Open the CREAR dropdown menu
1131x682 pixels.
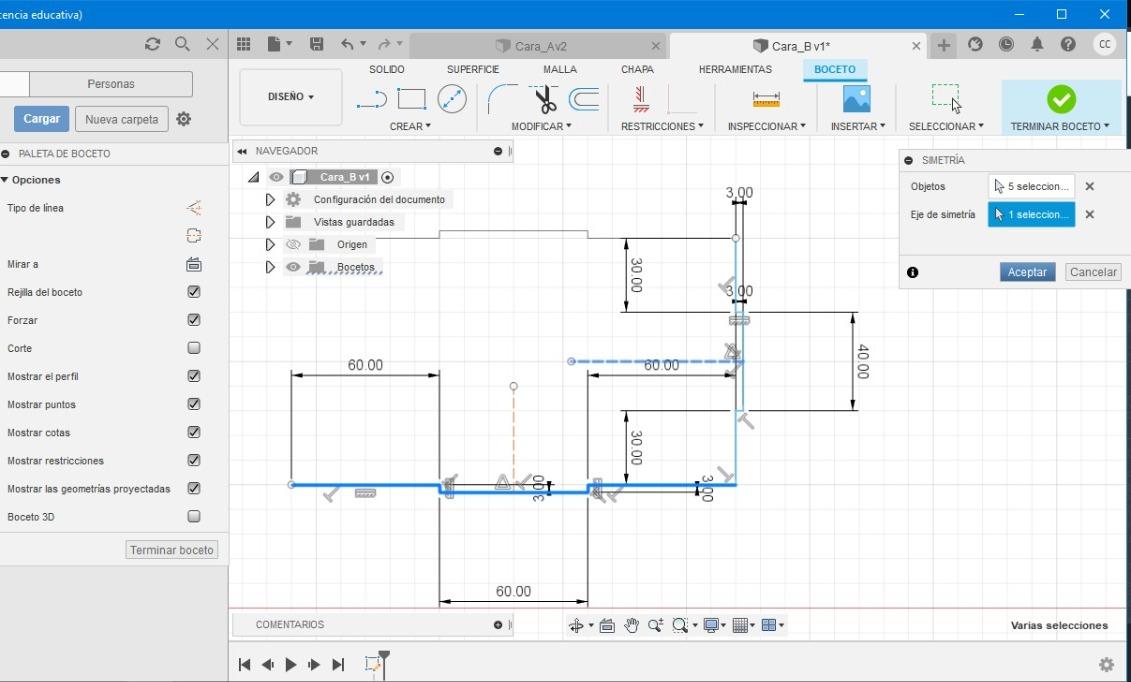coord(410,126)
